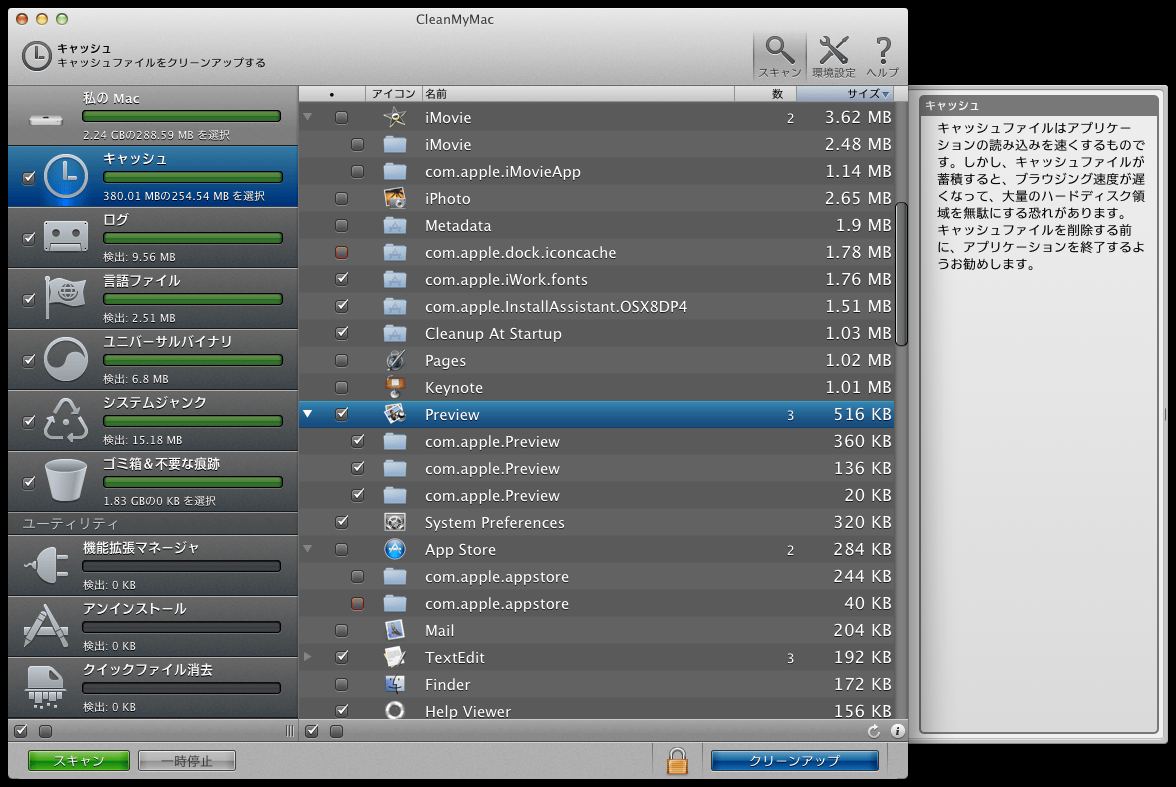Click the file list vertical scrollbar
Screen dimensions: 1176x787
tap(901, 274)
